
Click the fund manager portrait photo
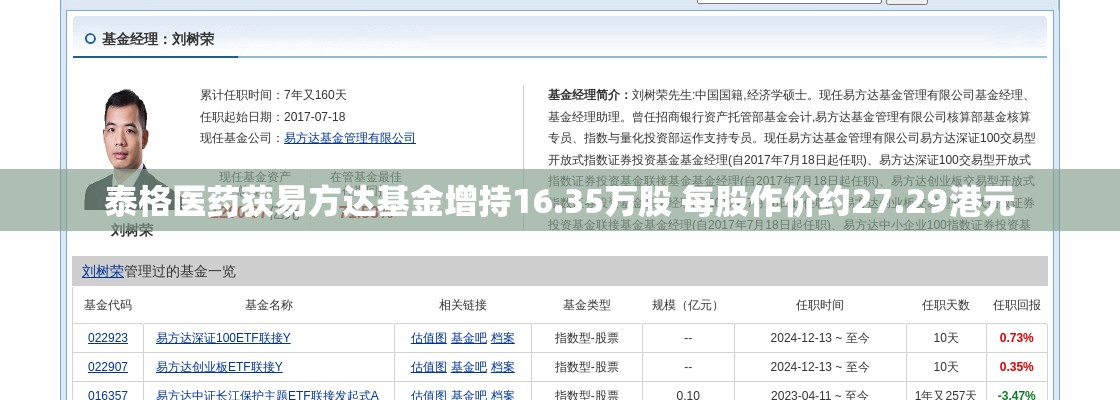[126, 149]
